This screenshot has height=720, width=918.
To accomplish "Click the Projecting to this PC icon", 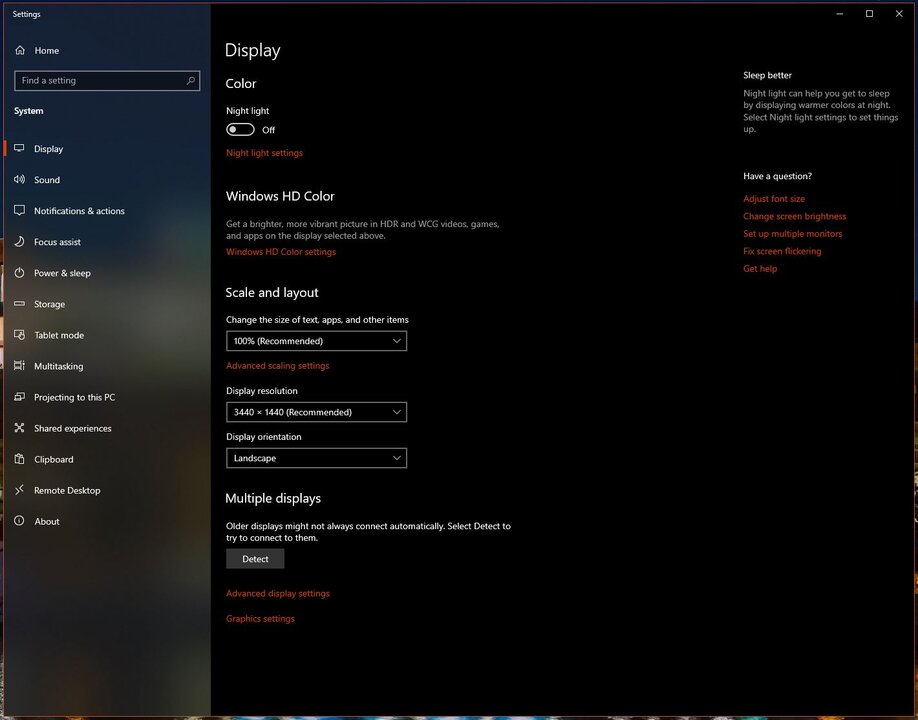I will (19, 397).
